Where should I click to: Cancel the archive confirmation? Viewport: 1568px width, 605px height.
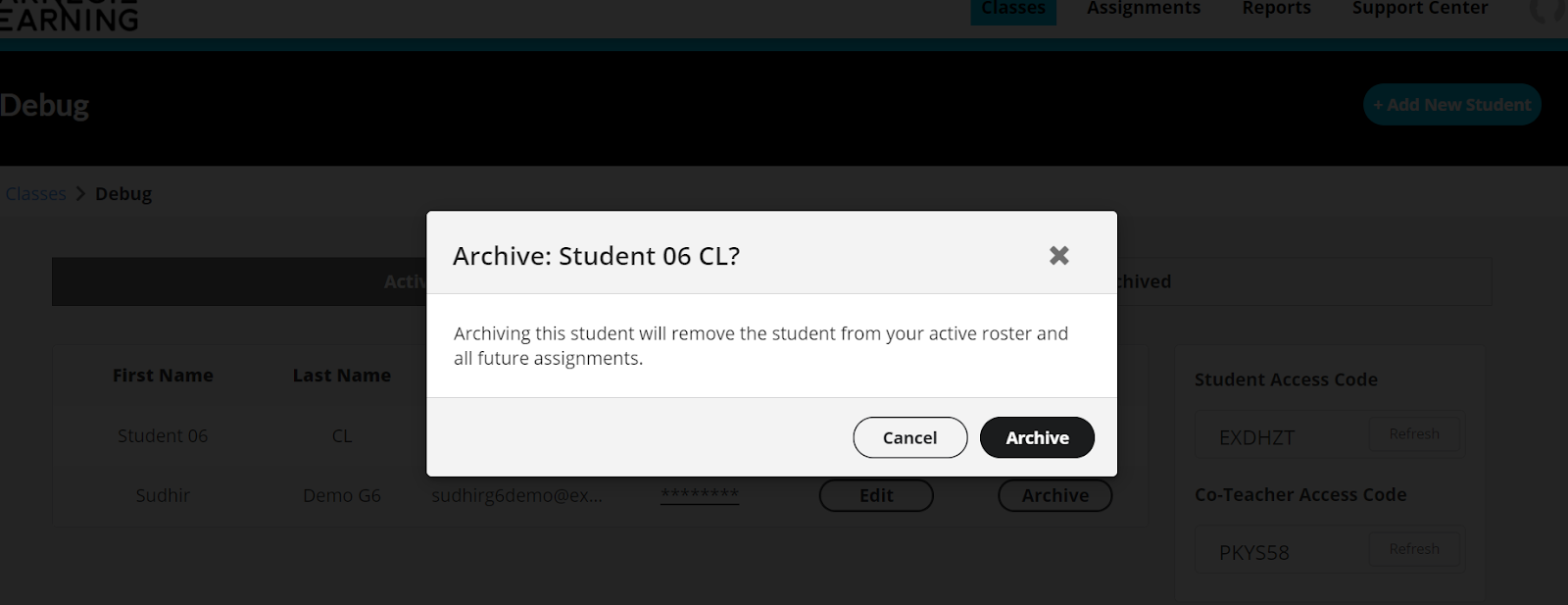909,437
